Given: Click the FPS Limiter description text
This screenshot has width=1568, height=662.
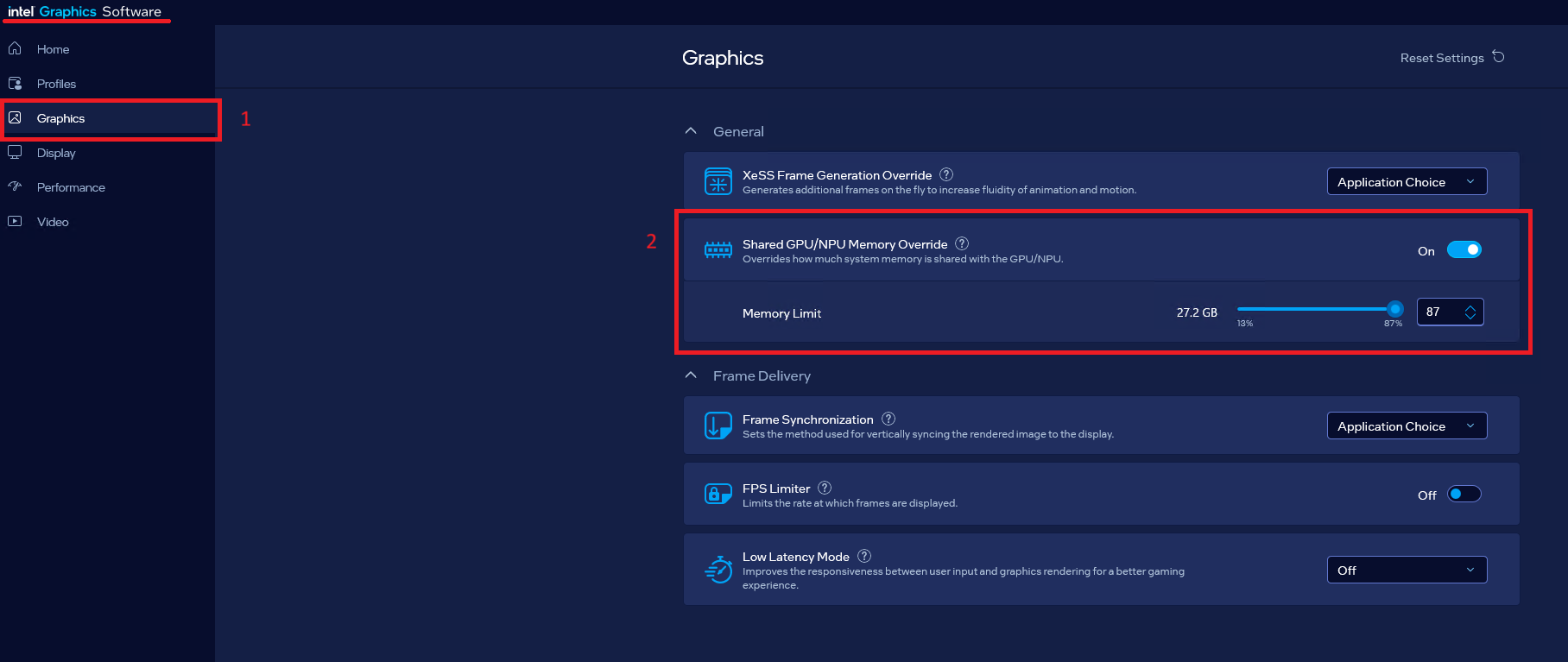Looking at the screenshot, I should (850, 503).
